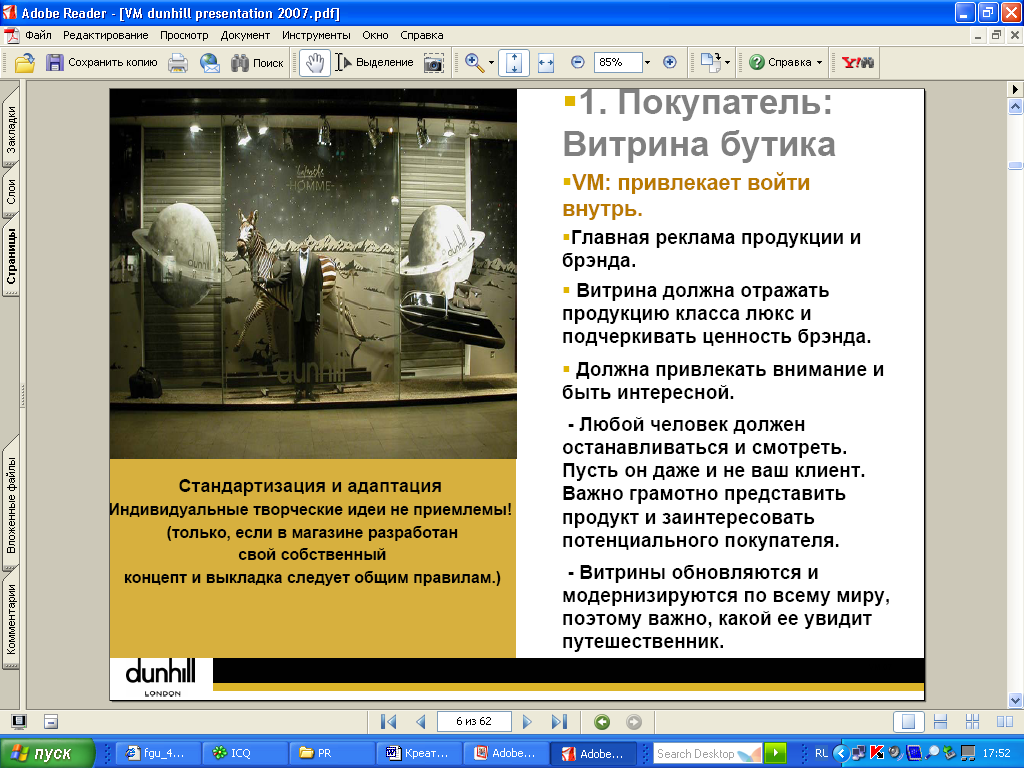The width and height of the screenshot is (1024, 768).
Task: Click the scrollbar thumb on the right
Action: coord(1015,165)
